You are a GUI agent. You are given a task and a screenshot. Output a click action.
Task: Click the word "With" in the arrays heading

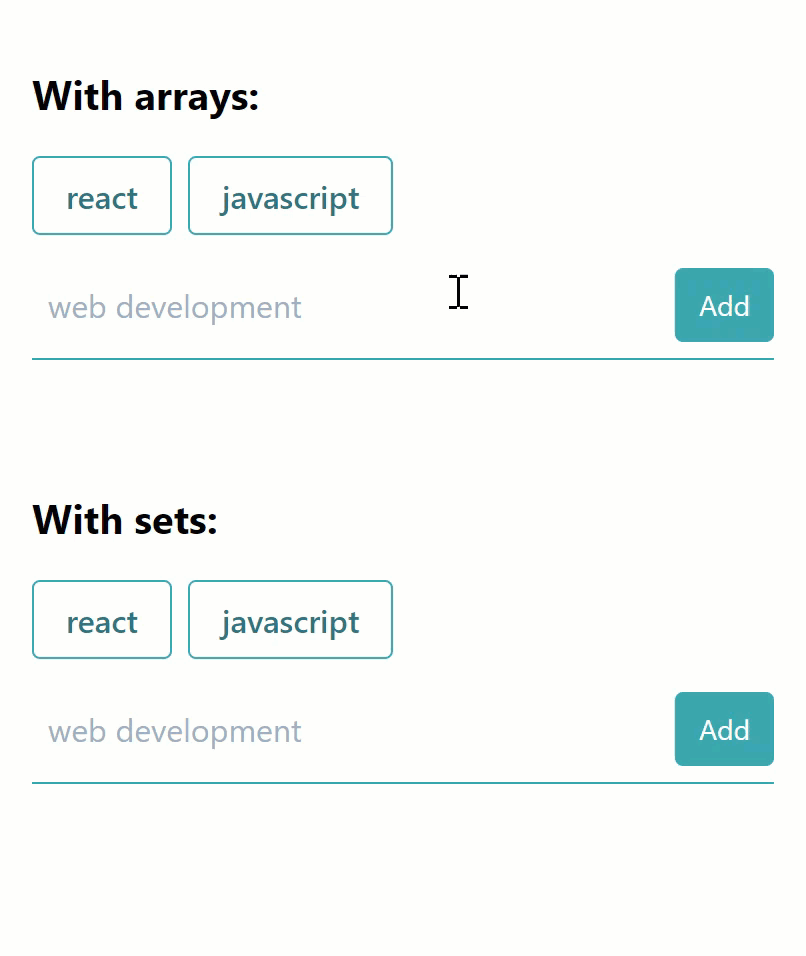click(x=77, y=96)
